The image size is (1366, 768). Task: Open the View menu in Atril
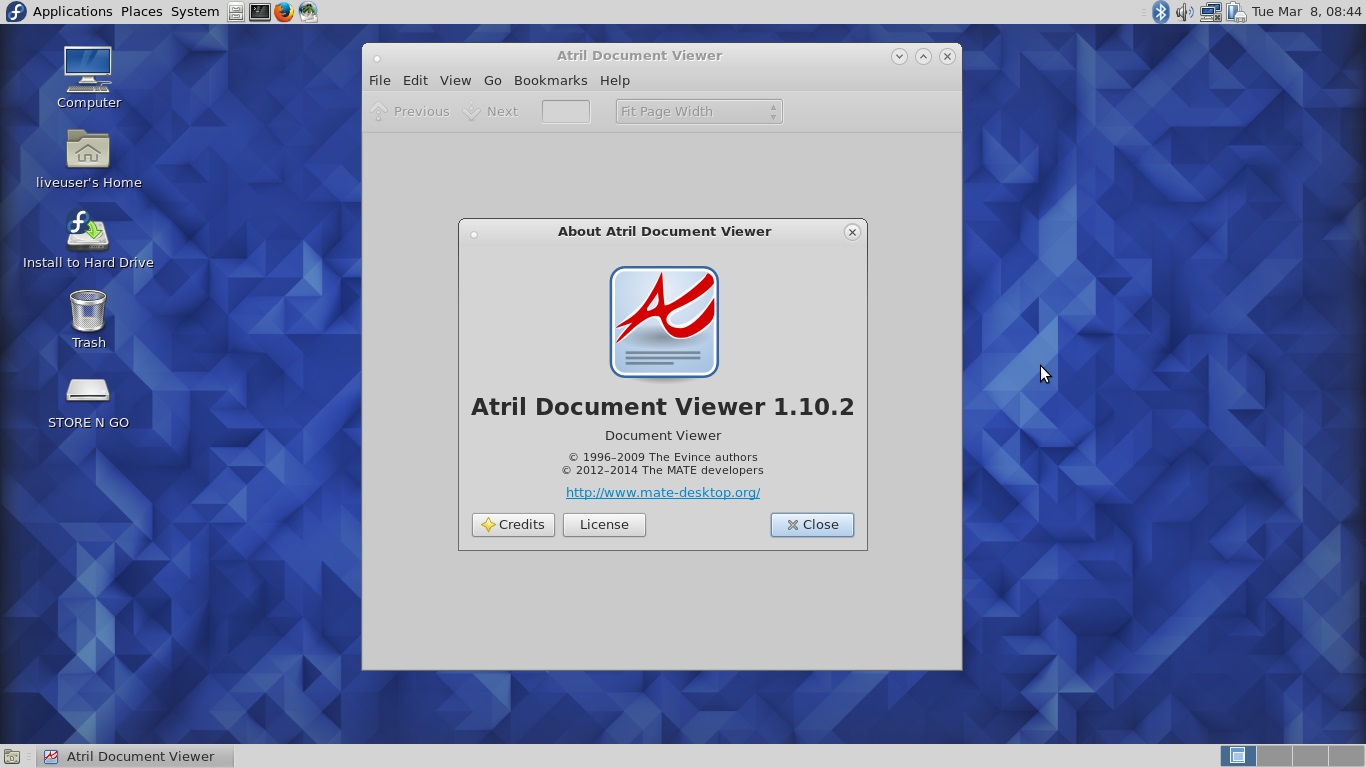(x=455, y=80)
